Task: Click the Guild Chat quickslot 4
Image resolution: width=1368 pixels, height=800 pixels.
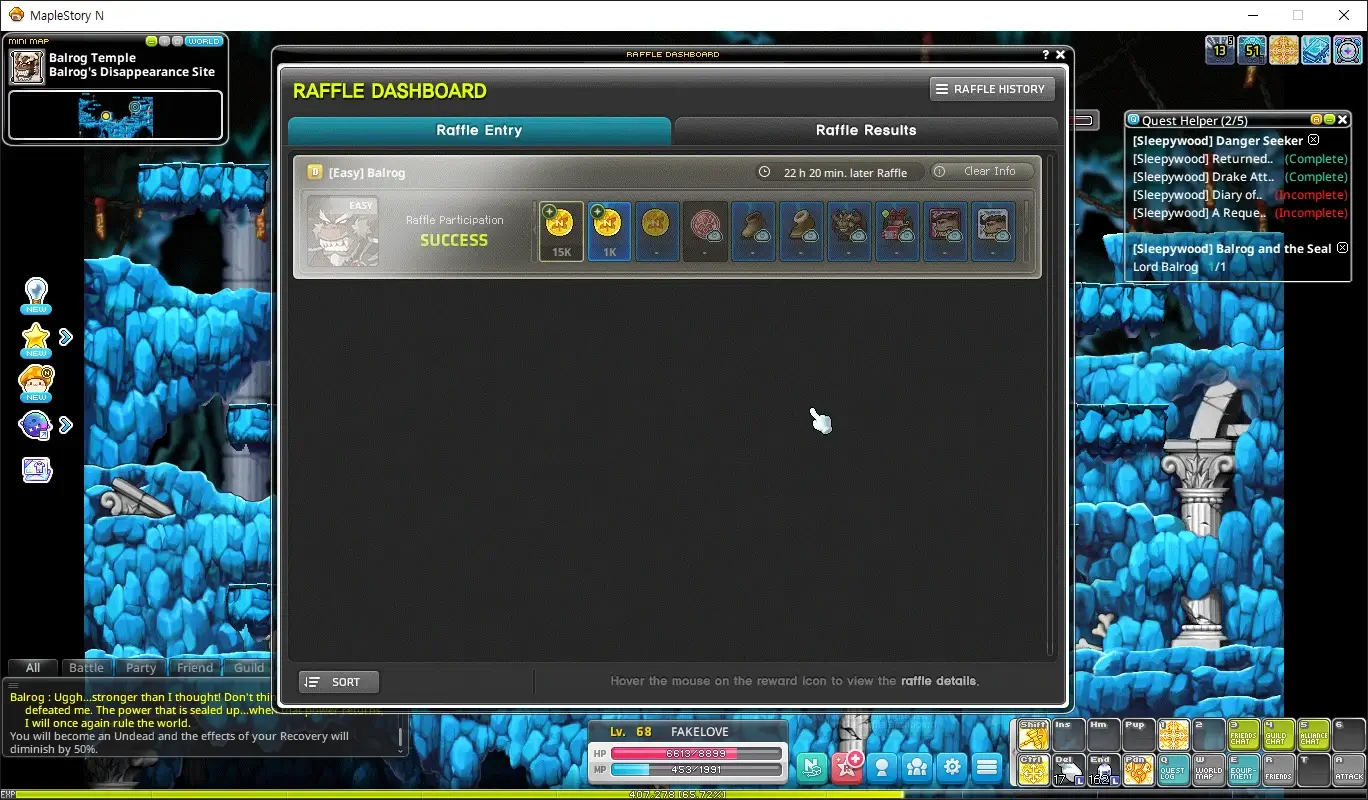Action: tap(1278, 735)
